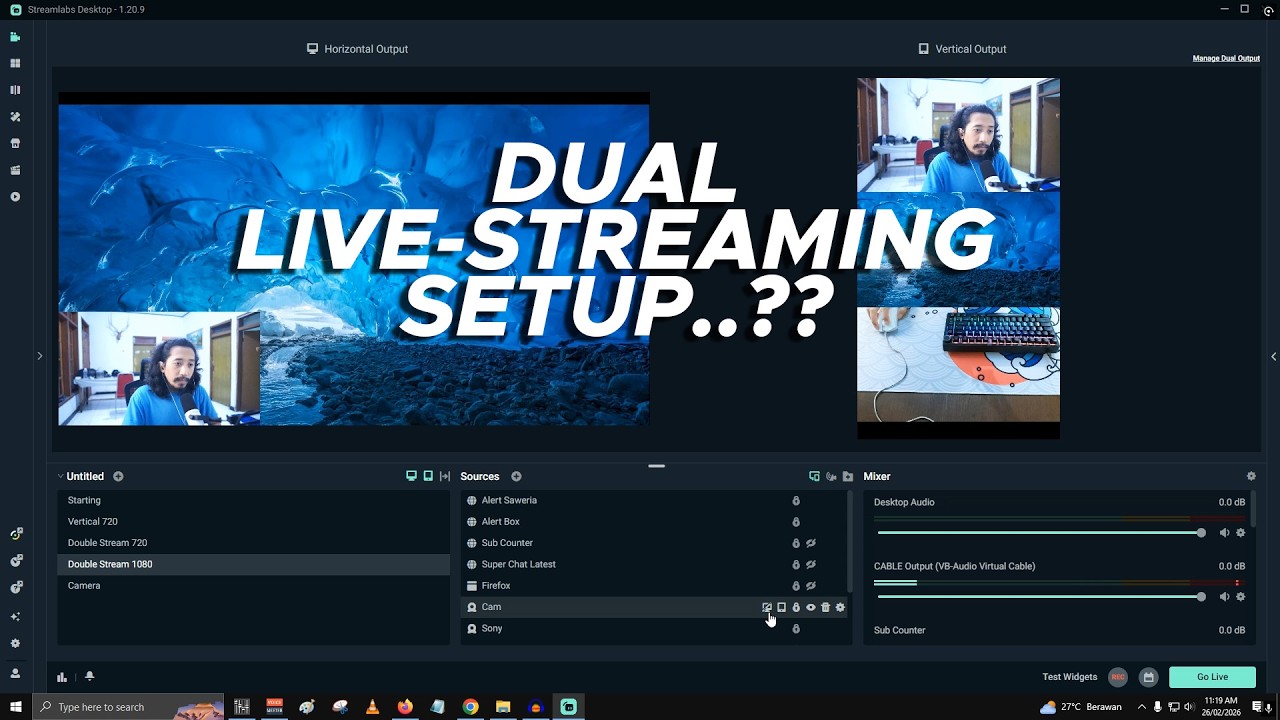Screen dimensions: 1280x720
Task: Toggle the lock on the Alert Saweria source
Action: pyautogui.click(x=796, y=500)
